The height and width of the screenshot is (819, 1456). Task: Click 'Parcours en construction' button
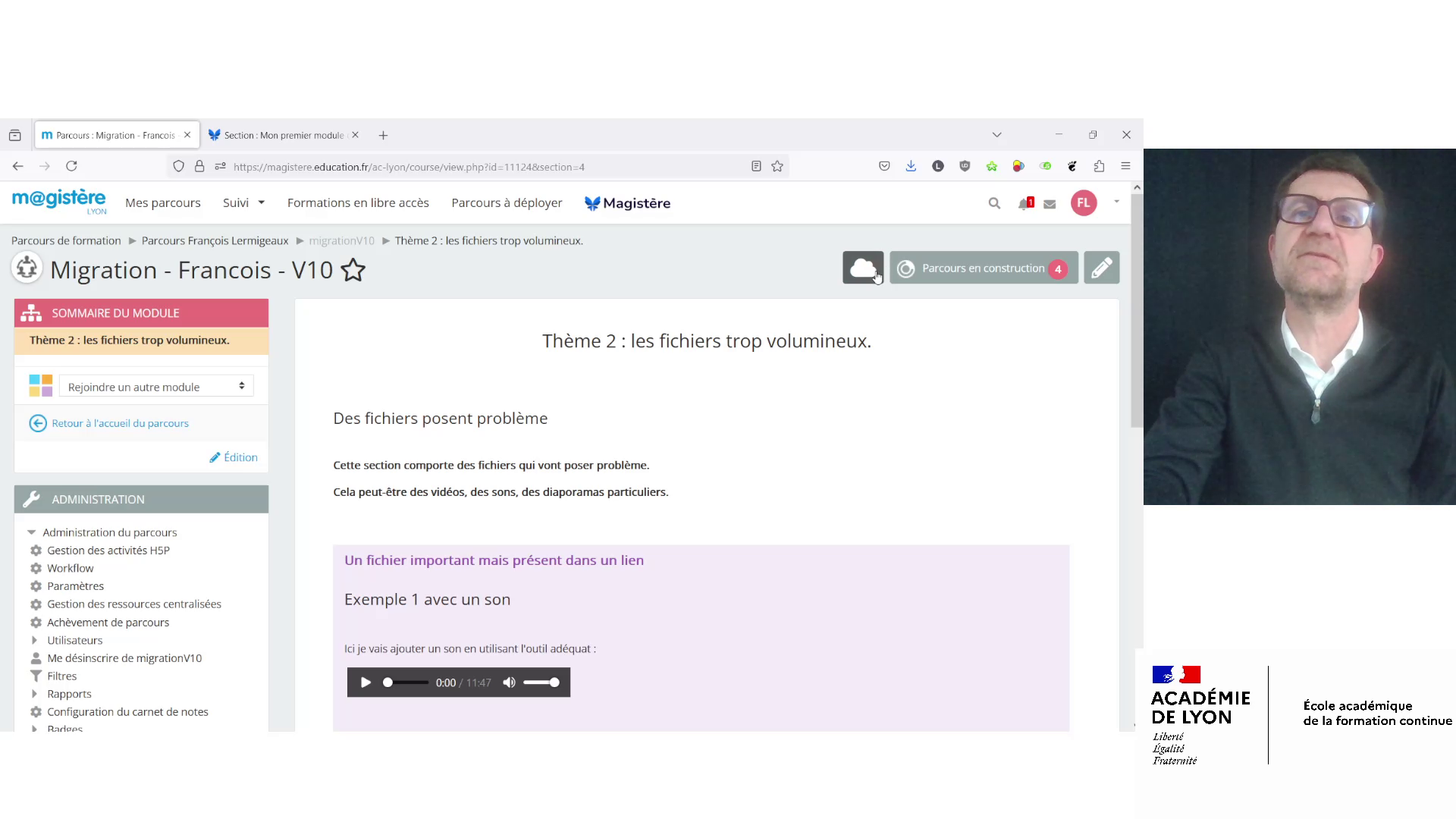983,268
